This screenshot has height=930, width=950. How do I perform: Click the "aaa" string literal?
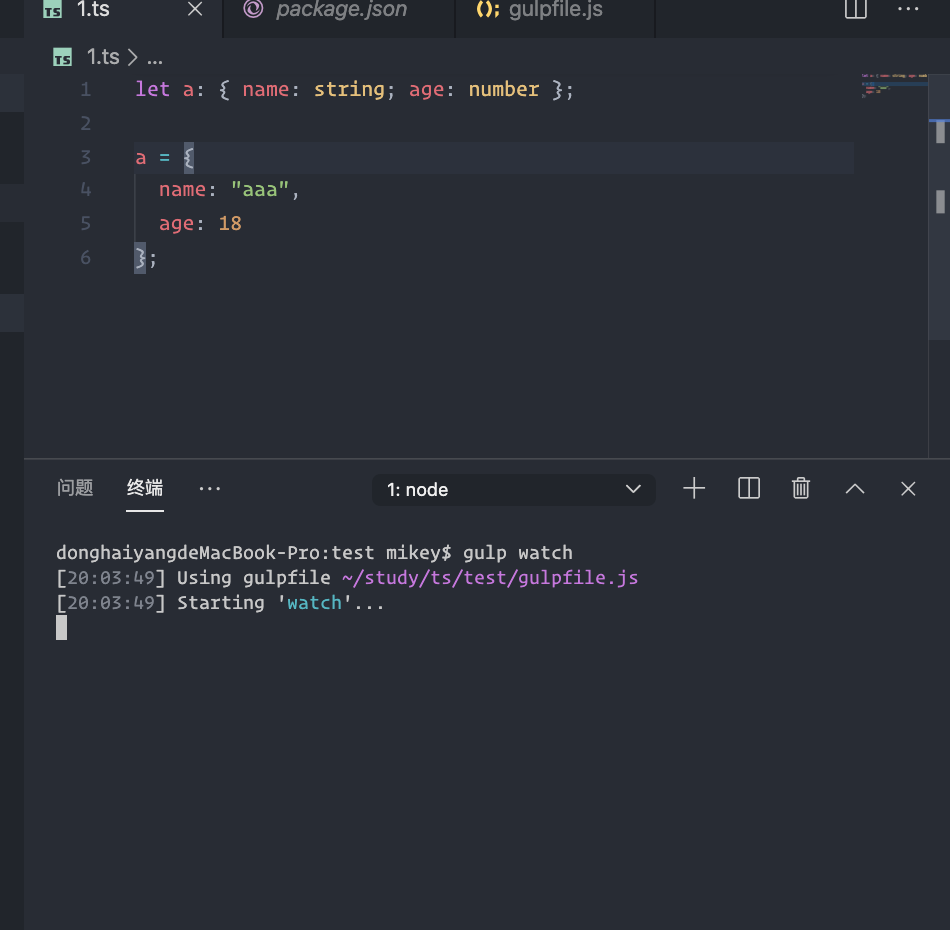tap(259, 190)
